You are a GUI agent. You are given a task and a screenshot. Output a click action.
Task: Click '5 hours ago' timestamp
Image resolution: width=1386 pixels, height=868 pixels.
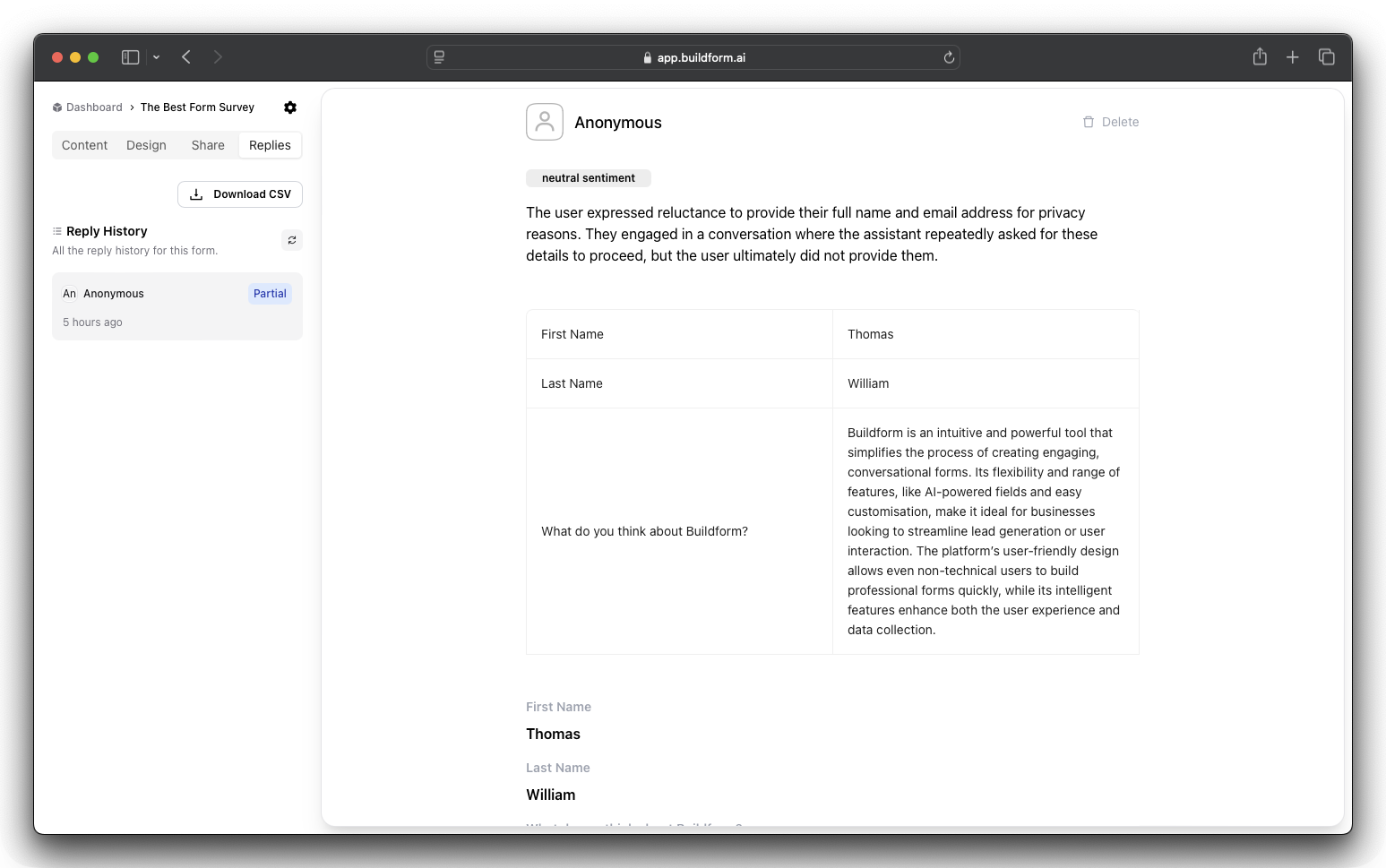(92, 322)
